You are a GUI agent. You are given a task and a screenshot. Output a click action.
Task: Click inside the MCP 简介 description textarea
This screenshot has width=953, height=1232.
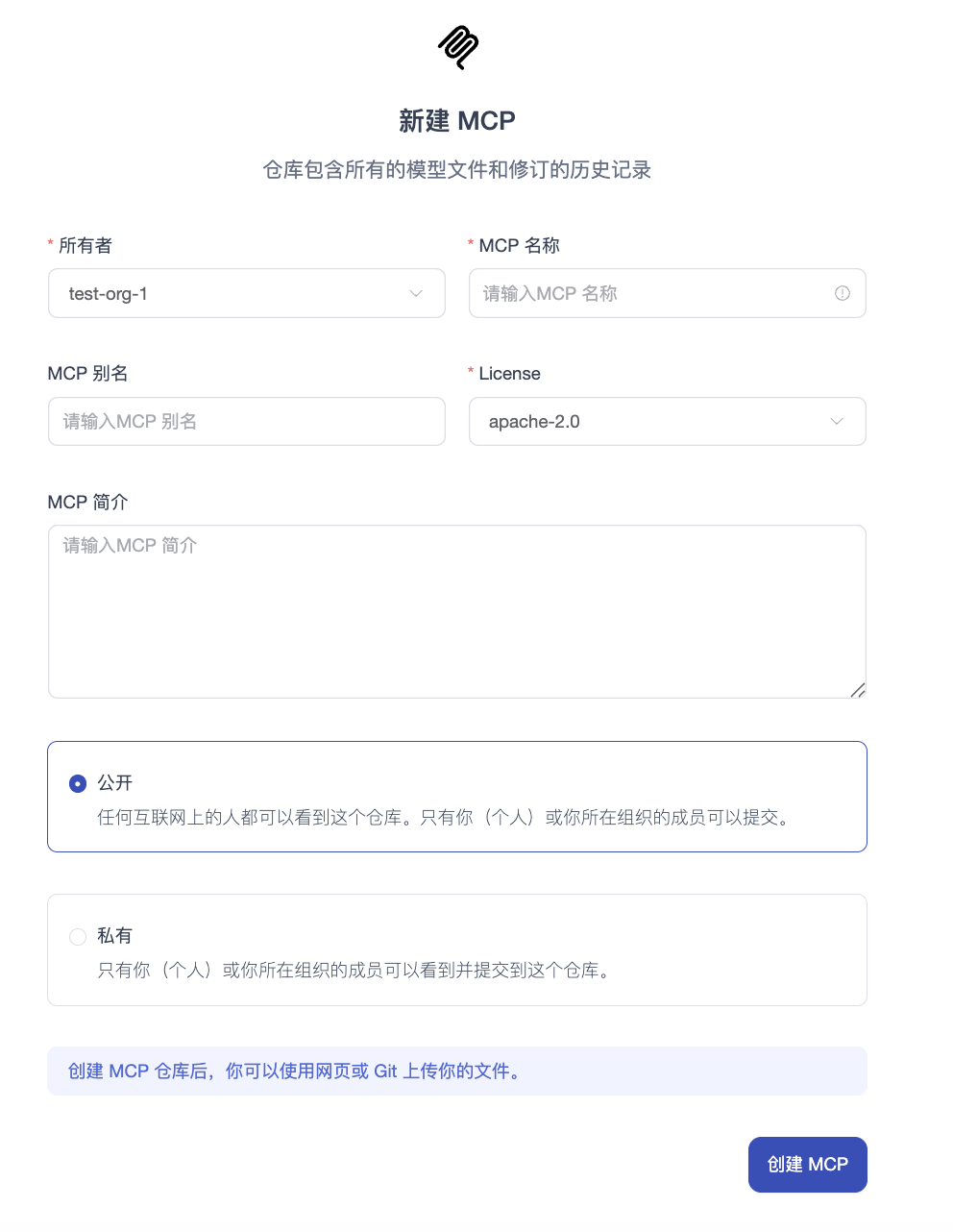pos(456,611)
